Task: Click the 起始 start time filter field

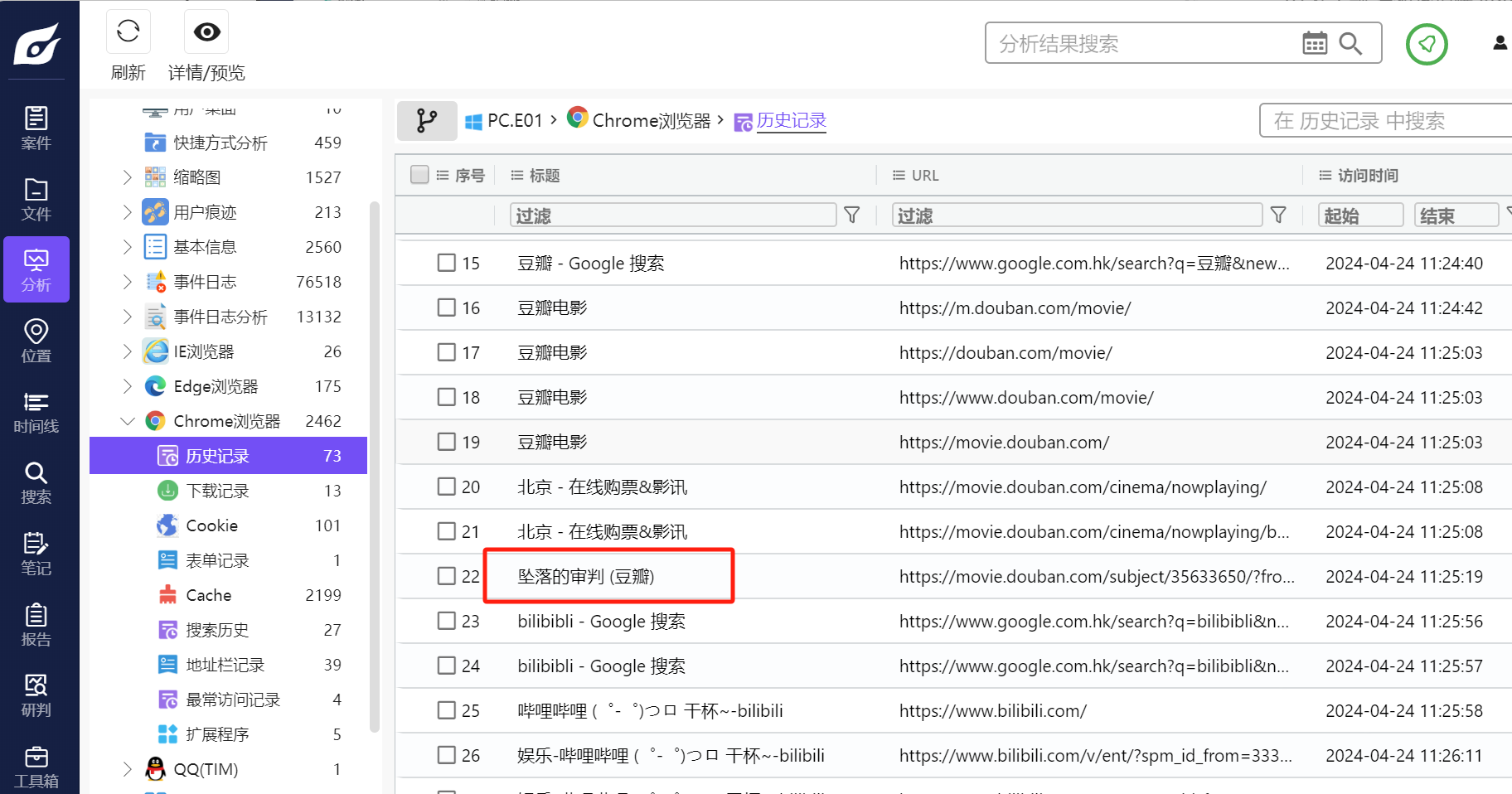Action: tap(1361, 215)
